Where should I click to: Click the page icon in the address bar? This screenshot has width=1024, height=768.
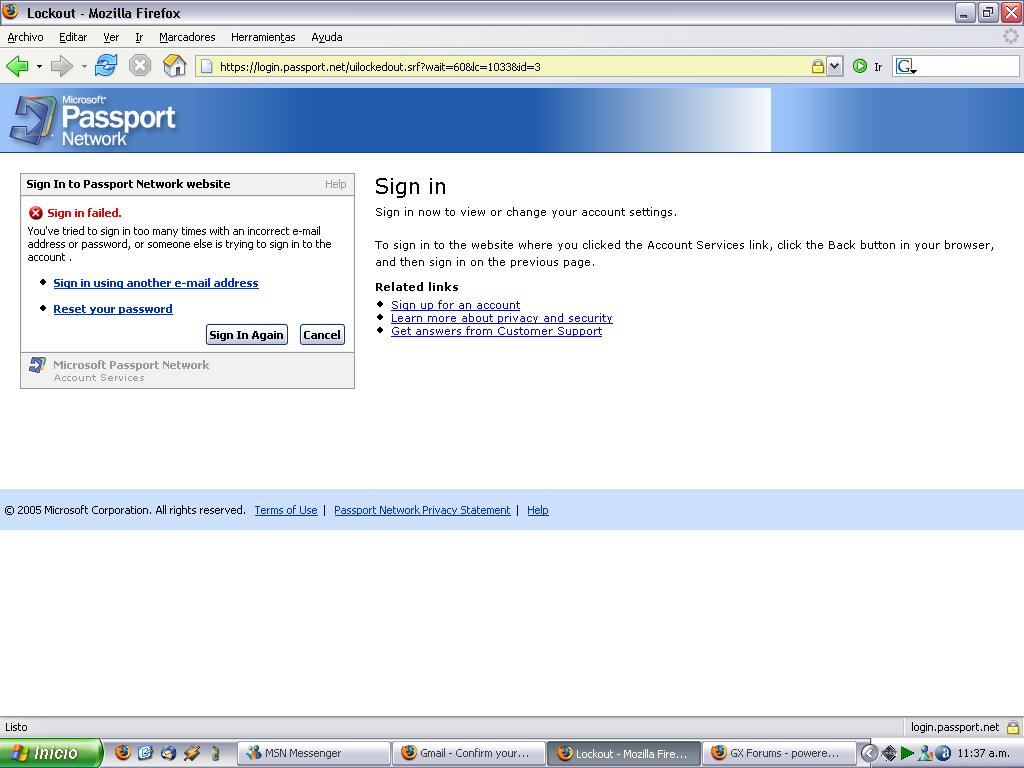pyautogui.click(x=206, y=67)
